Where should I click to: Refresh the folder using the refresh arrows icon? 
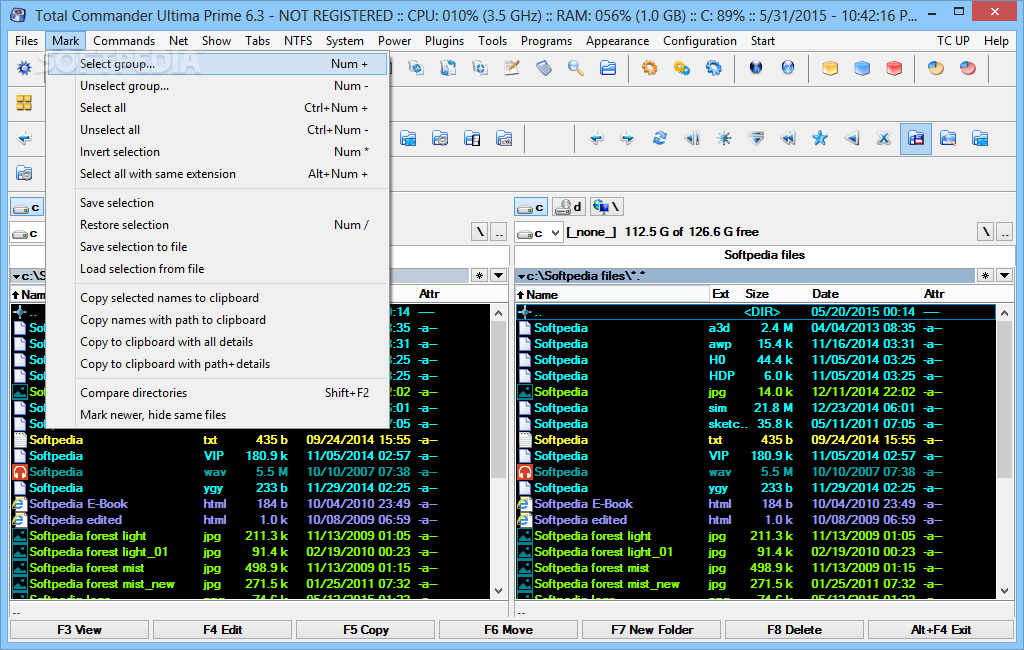pos(659,139)
